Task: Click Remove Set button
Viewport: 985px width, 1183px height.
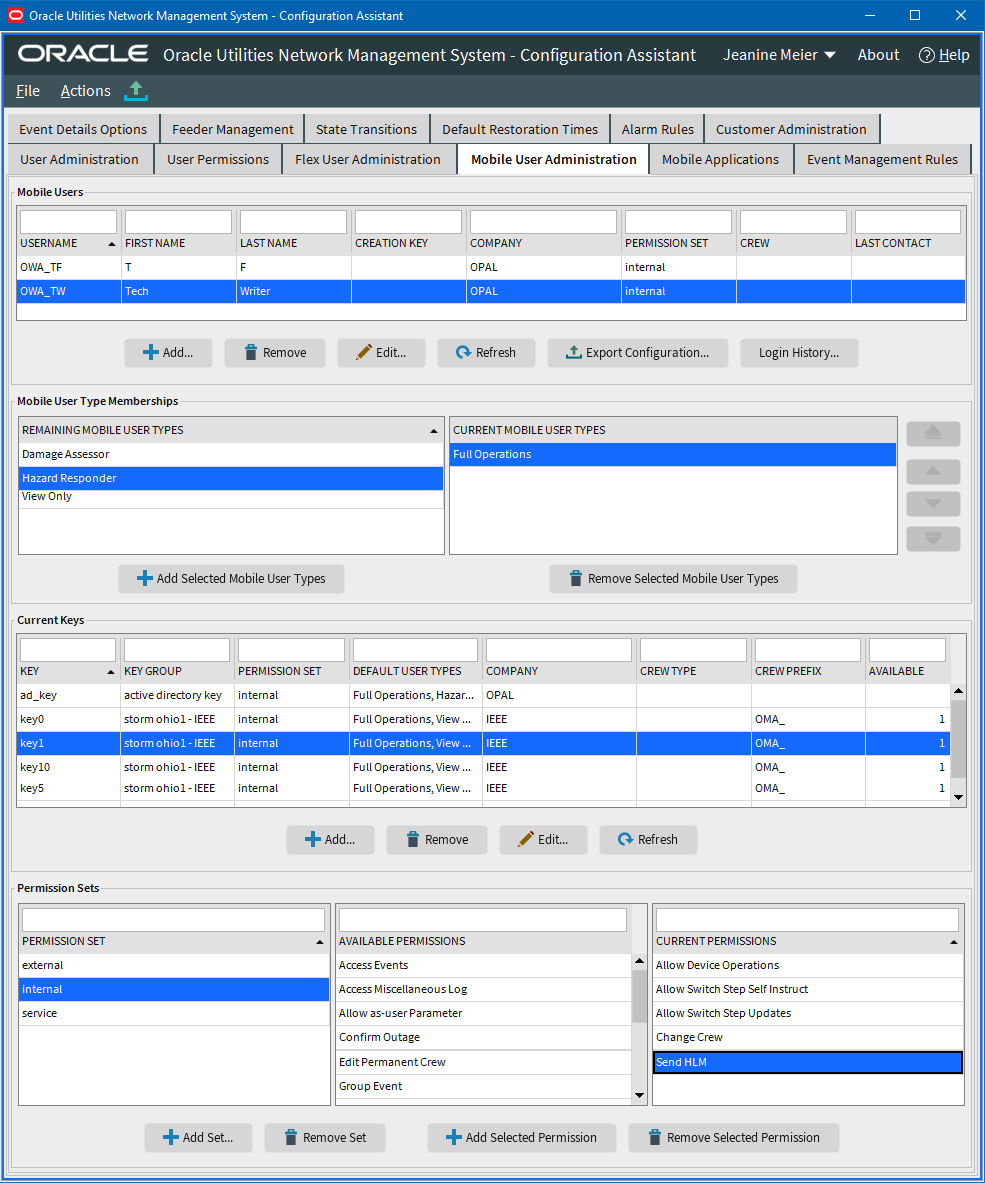Action: 325,1138
